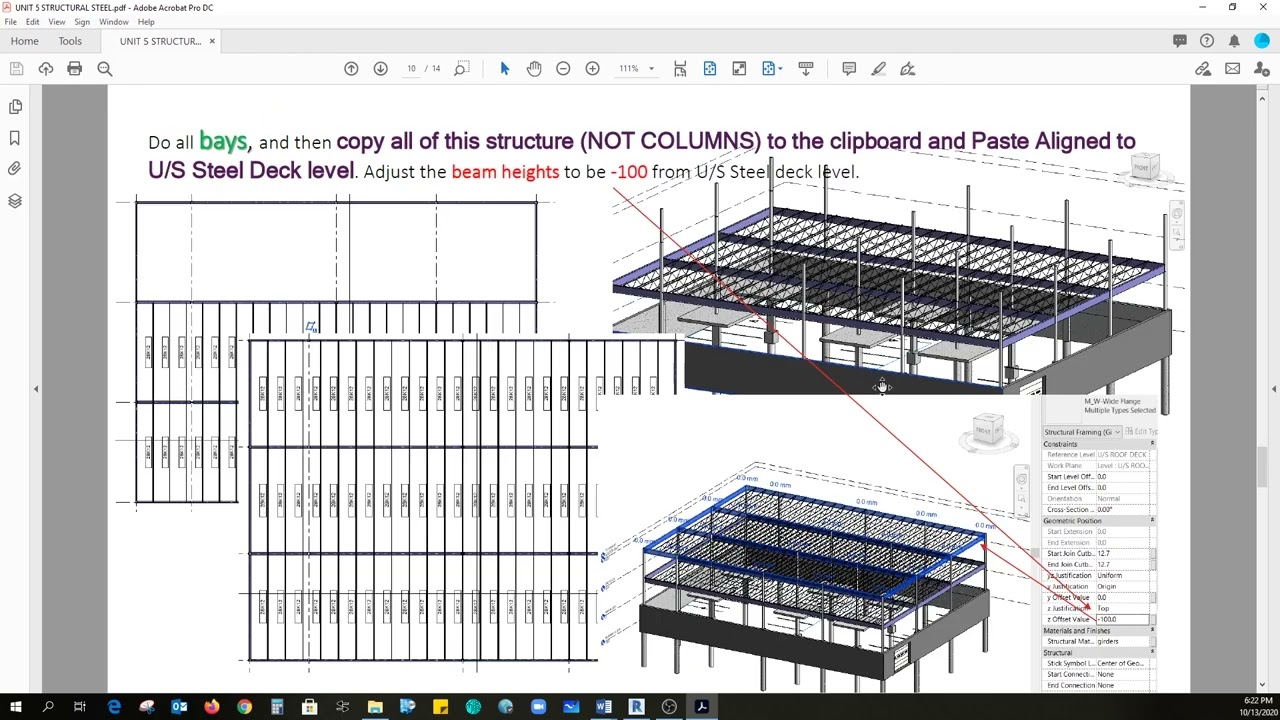This screenshot has height=720, width=1280.
Task: Zoom in with the plus icon
Action: tap(593, 68)
